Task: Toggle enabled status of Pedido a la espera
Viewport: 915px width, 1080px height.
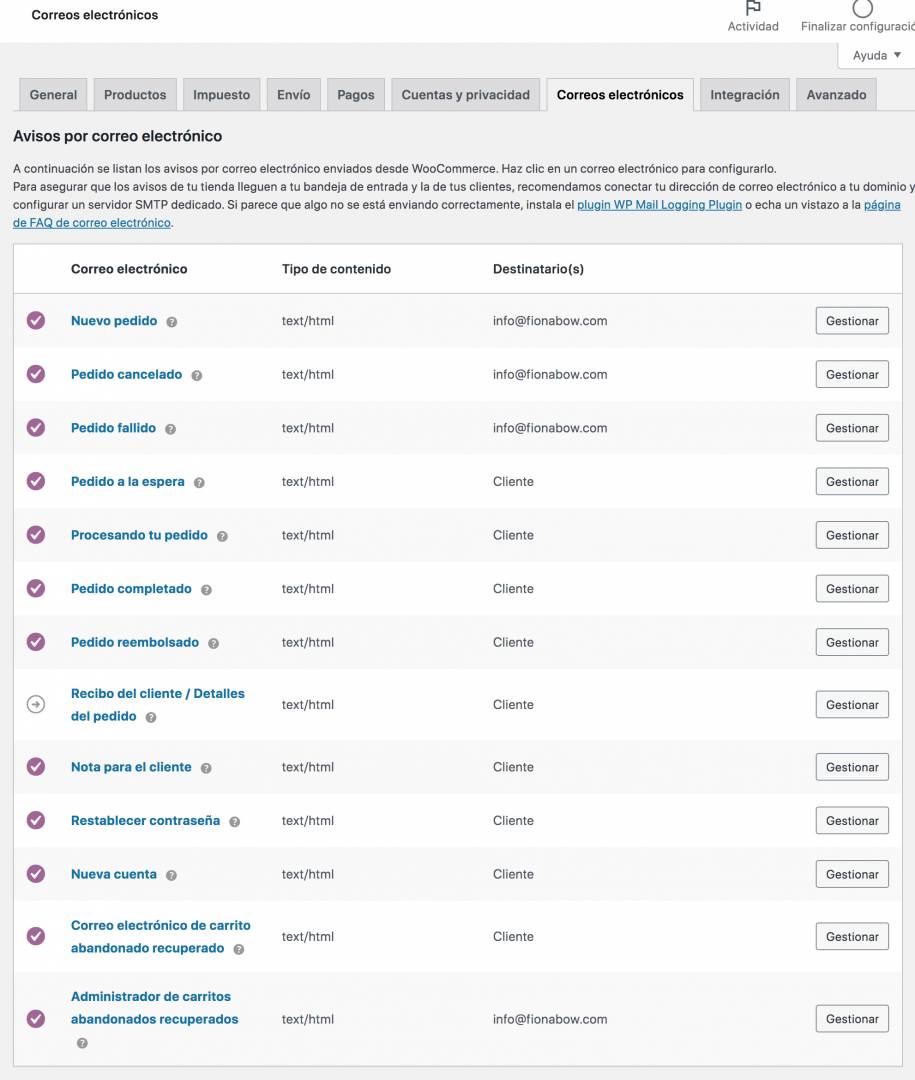Action: (x=36, y=481)
